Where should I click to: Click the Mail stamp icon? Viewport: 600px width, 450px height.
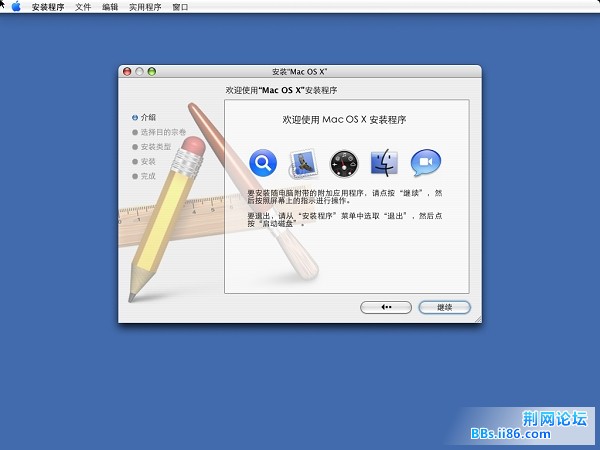click(x=303, y=164)
